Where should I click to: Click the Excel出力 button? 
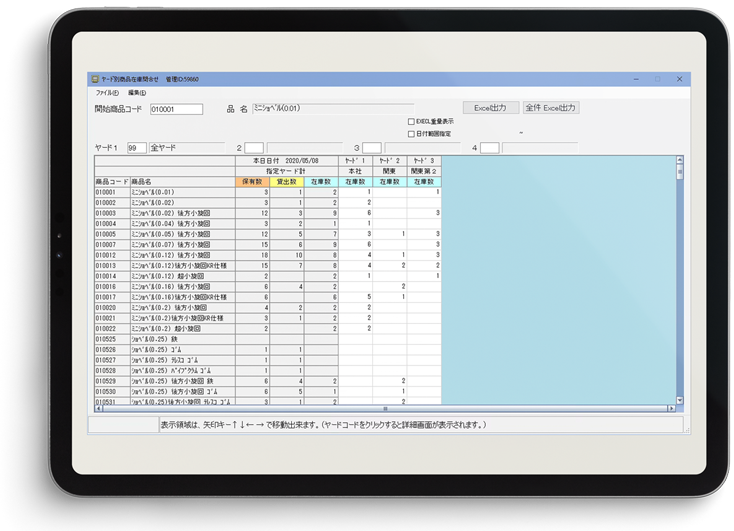[x=491, y=108]
